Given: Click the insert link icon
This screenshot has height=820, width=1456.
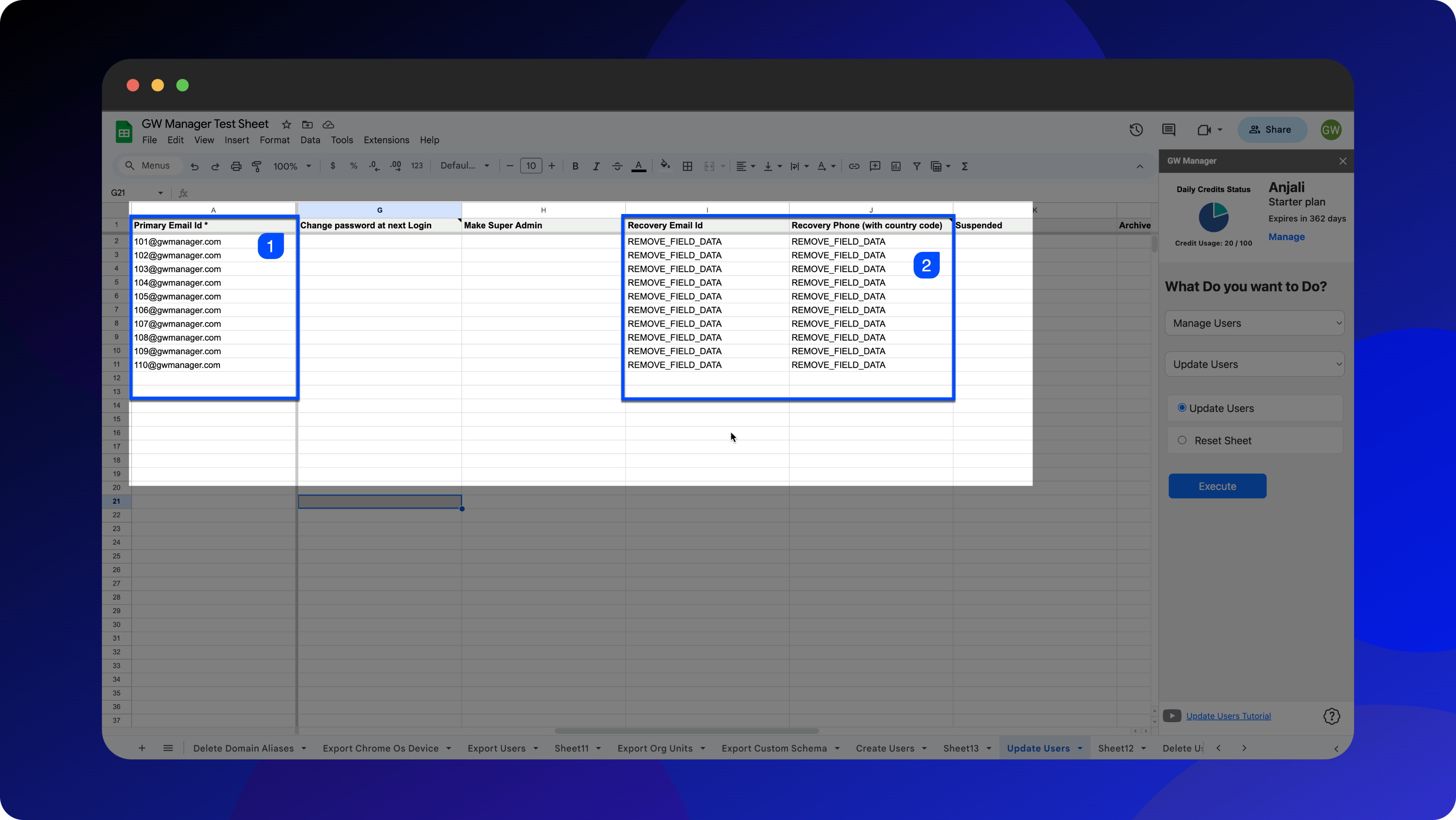Looking at the screenshot, I should tap(854, 166).
